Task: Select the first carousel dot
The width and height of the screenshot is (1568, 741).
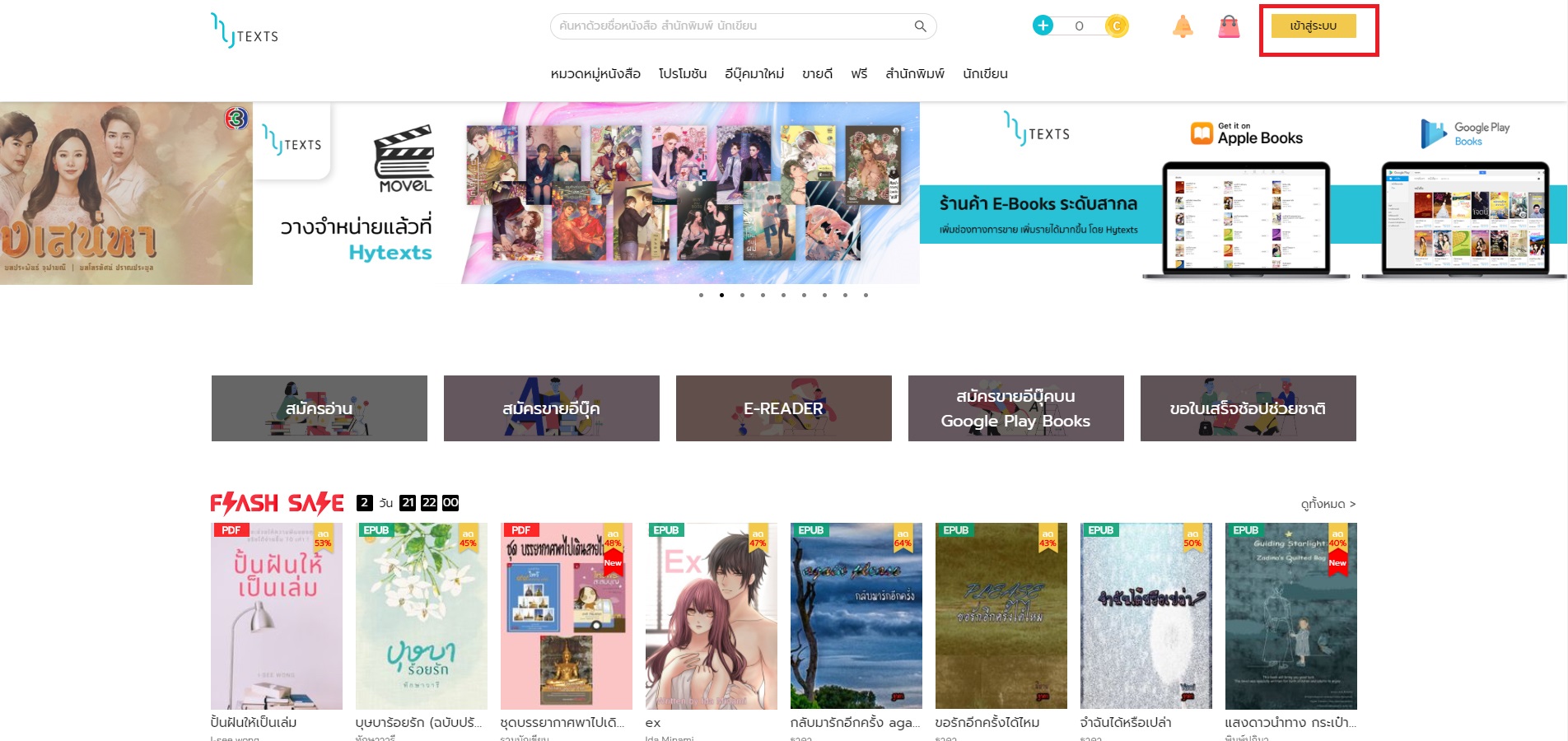Action: 701,294
